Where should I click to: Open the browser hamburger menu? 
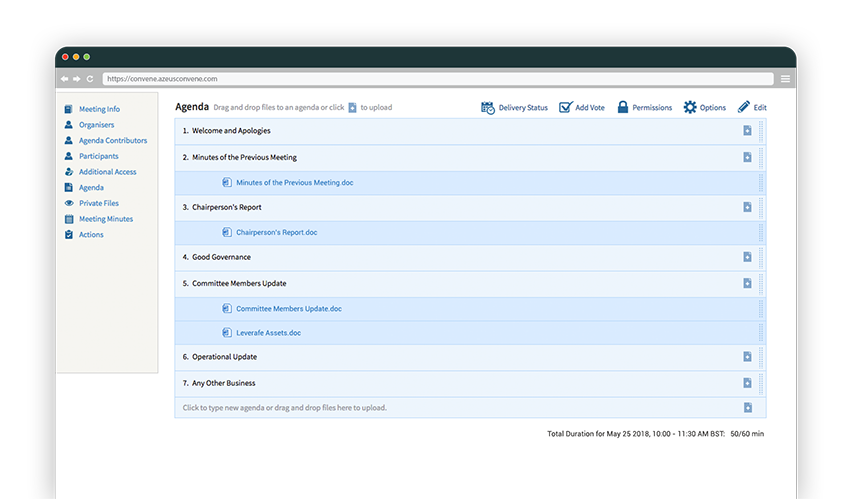785,79
